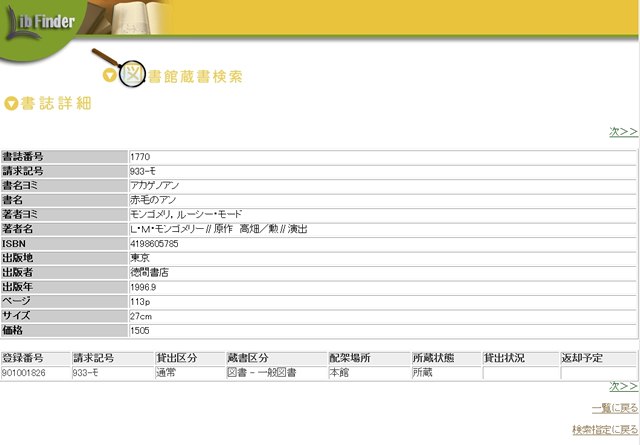Click the book title 赤毛のアン
The height and width of the screenshot is (445, 640).
tap(152, 200)
